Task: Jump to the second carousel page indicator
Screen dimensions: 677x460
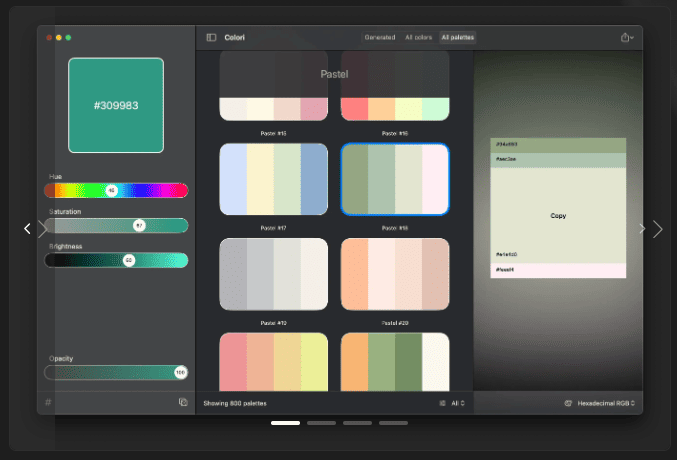Action: (321, 423)
